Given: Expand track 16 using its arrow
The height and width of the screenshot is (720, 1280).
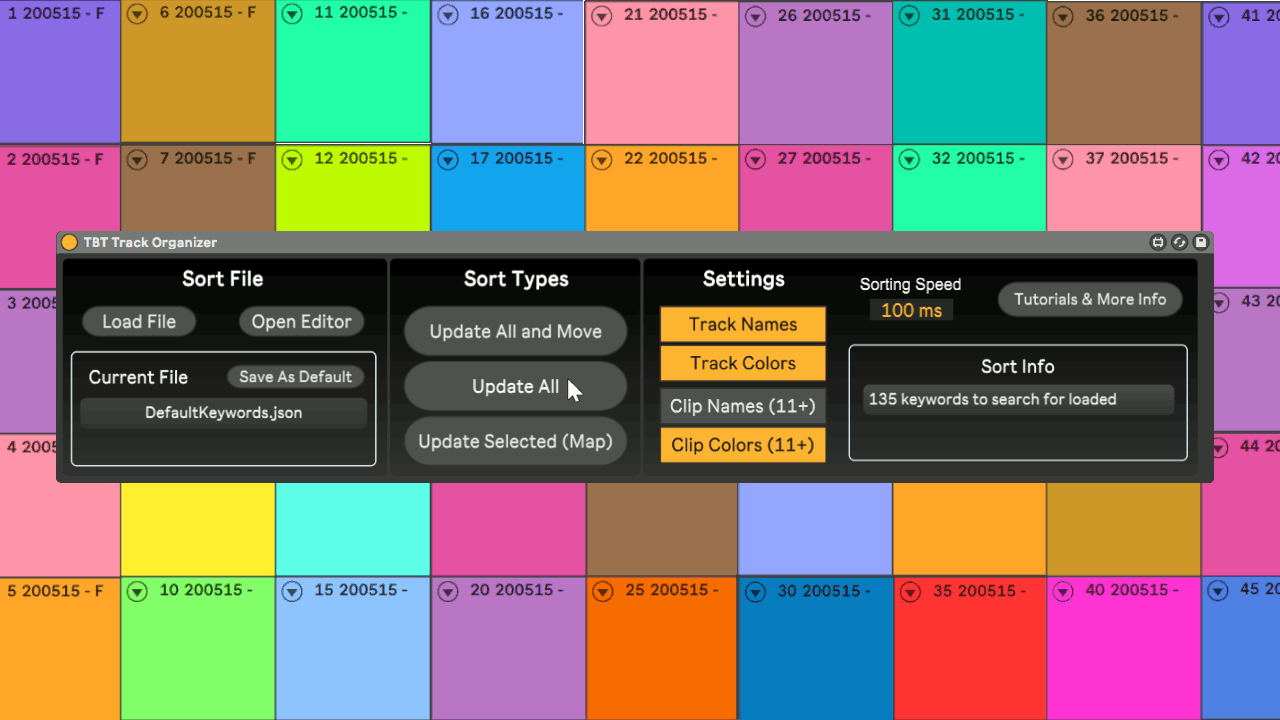Looking at the screenshot, I should (x=448, y=15).
